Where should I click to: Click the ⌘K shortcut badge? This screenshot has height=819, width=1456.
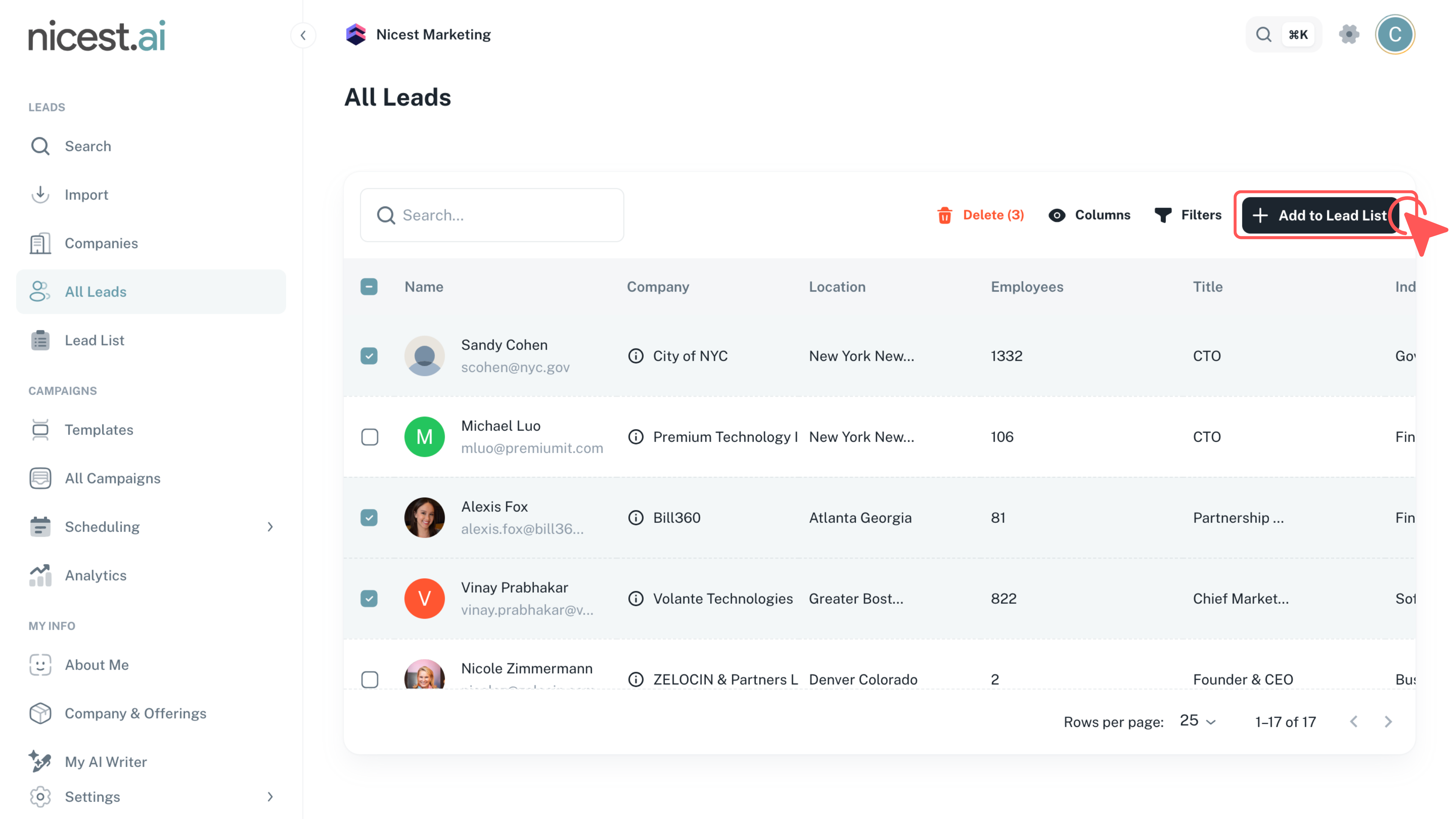(1298, 35)
